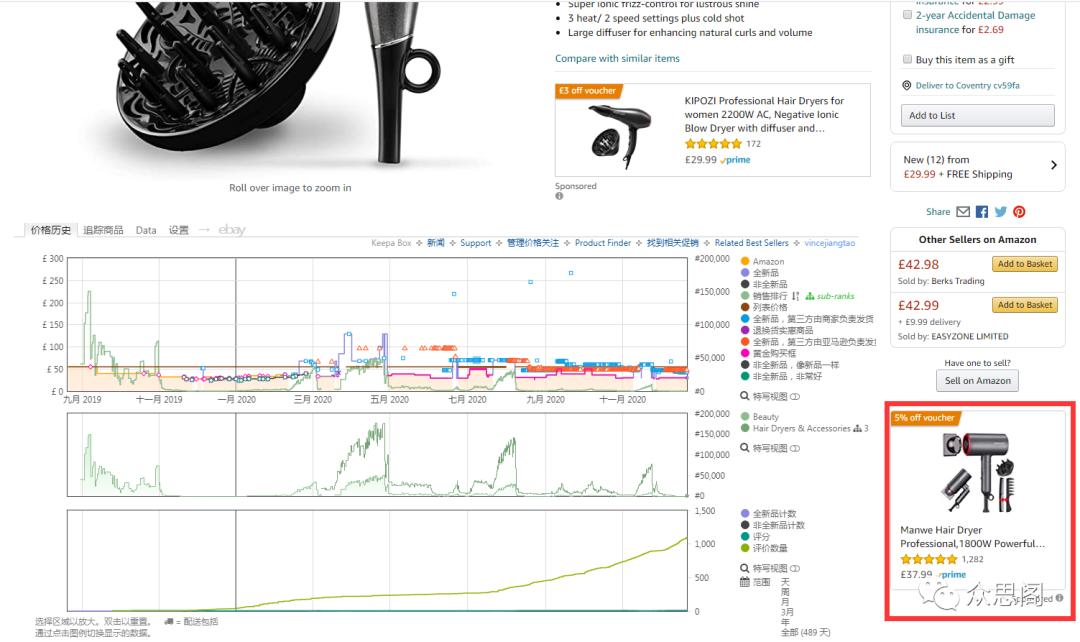
Task: Open Deliver to Coventry cv59fa link
Action: (967, 85)
